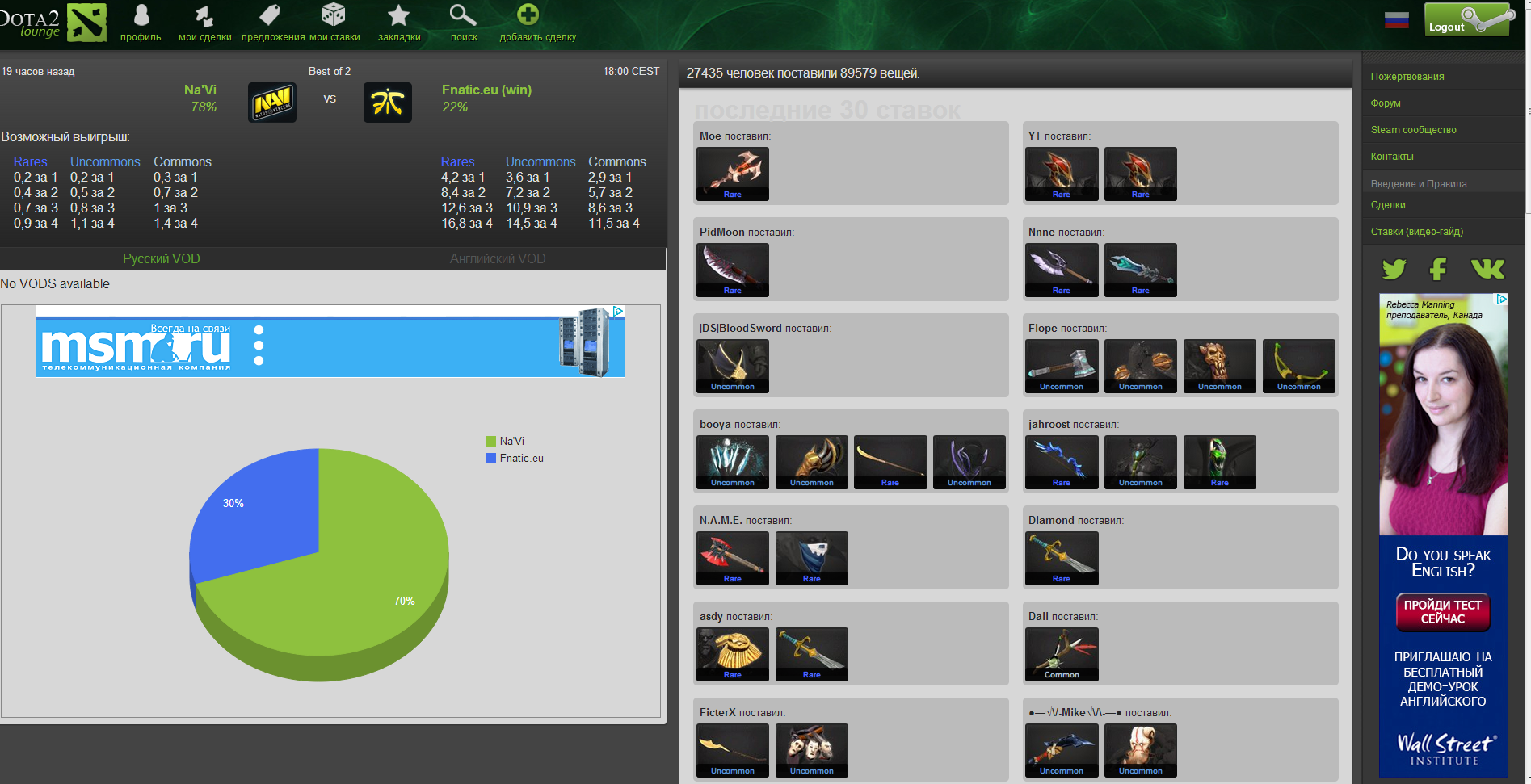Open the предложения tag icon
Screen dimensions: 1531x784
pyautogui.click(x=270, y=15)
